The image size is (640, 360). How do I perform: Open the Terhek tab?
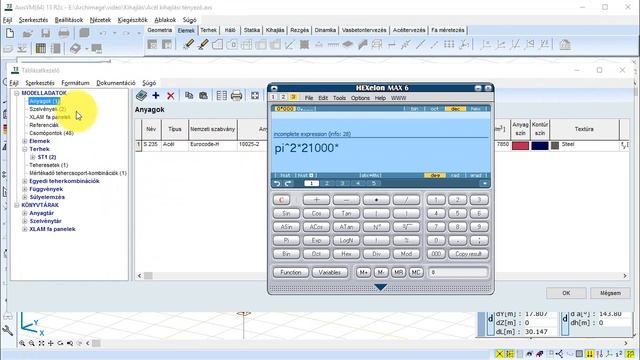coord(208,30)
